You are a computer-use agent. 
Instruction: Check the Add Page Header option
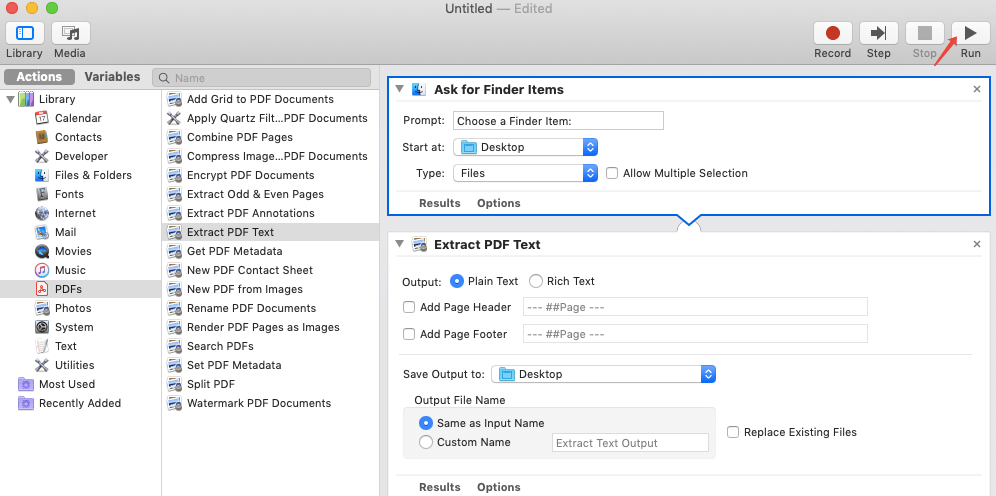point(409,307)
